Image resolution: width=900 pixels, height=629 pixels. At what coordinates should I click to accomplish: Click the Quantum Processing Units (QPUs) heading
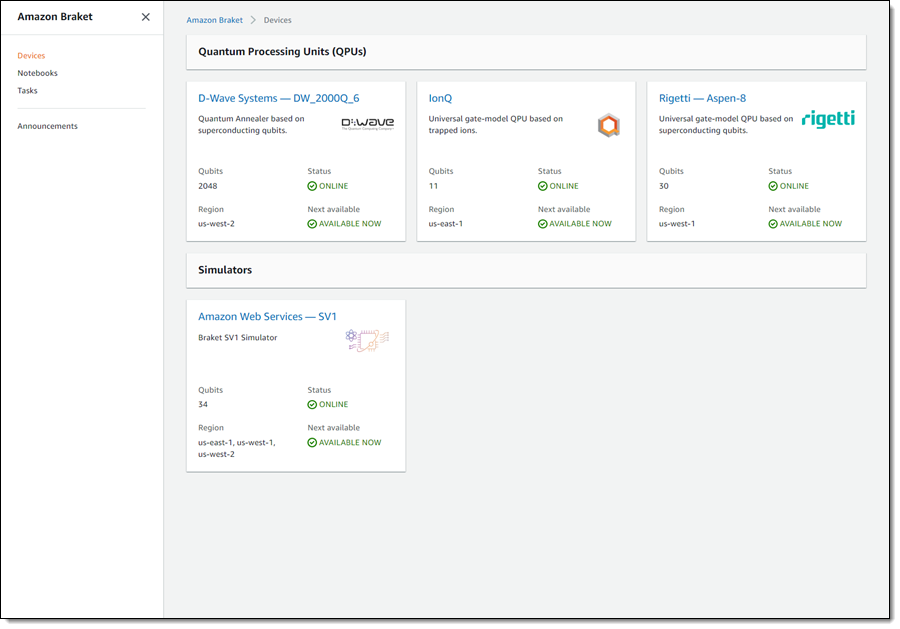[282, 52]
